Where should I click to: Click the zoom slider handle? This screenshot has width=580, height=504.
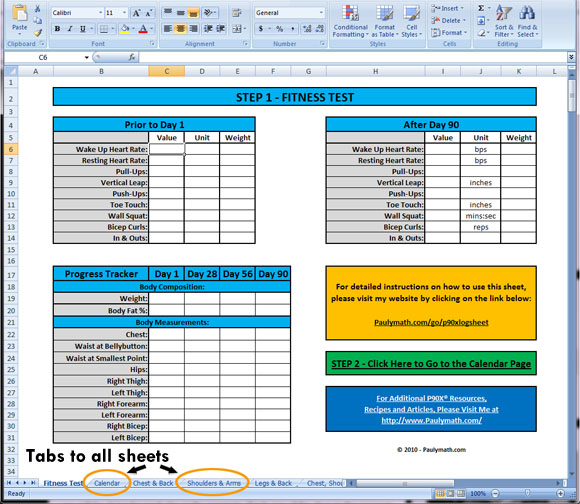pyautogui.click(x=527, y=493)
